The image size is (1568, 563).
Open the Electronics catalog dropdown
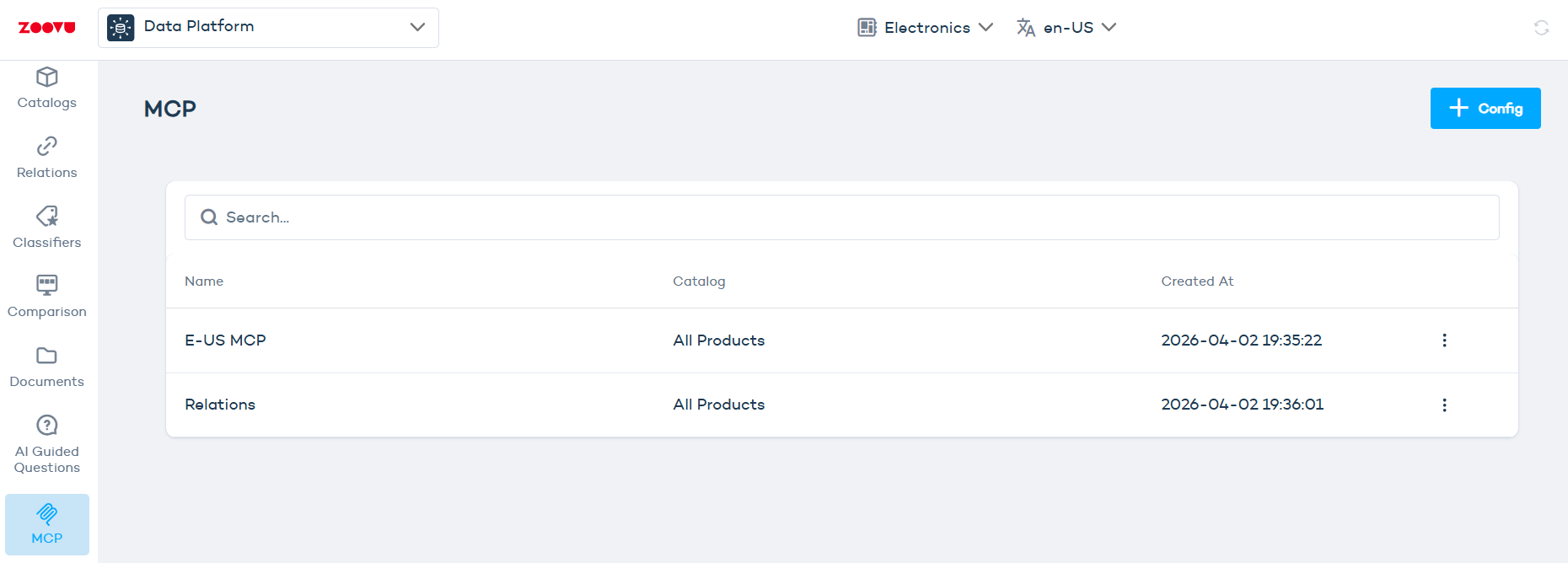pyautogui.click(x=926, y=28)
